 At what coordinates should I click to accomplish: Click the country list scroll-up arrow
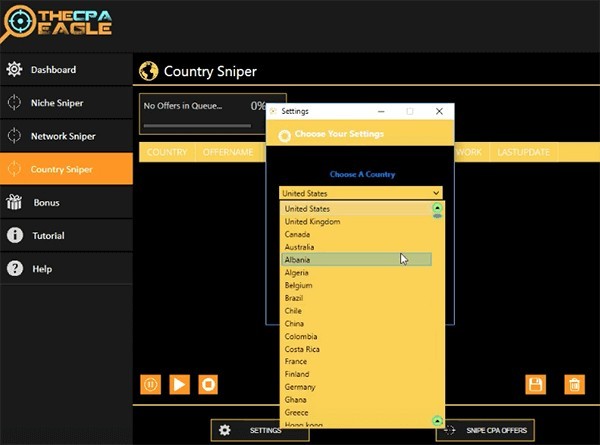click(437, 208)
